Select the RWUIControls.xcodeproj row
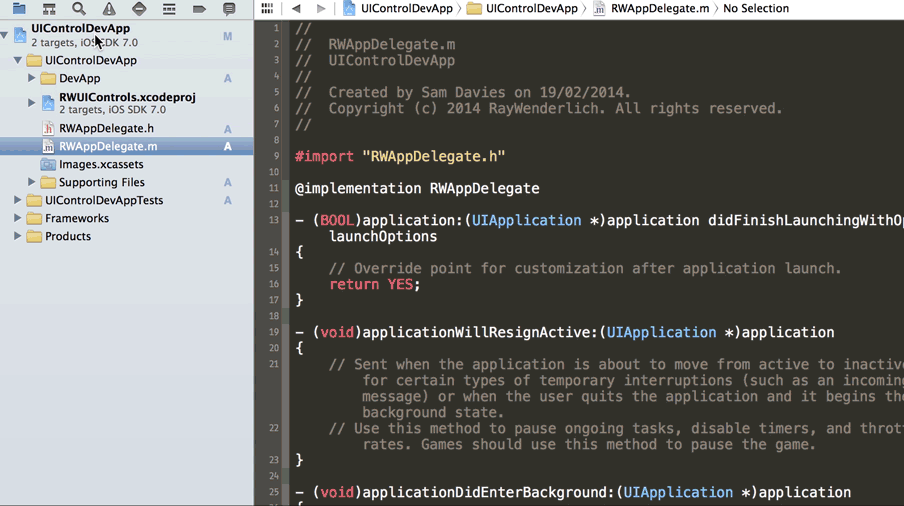This screenshot has width=904, height=506. pyautogui.click(x=126, y=103)
